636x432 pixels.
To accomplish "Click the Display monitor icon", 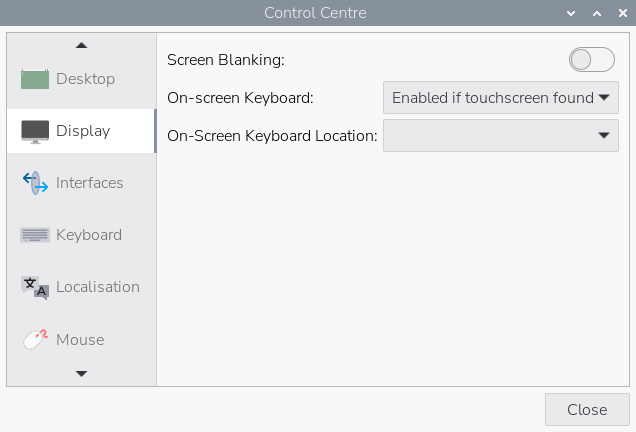I will tap(35, 131).
